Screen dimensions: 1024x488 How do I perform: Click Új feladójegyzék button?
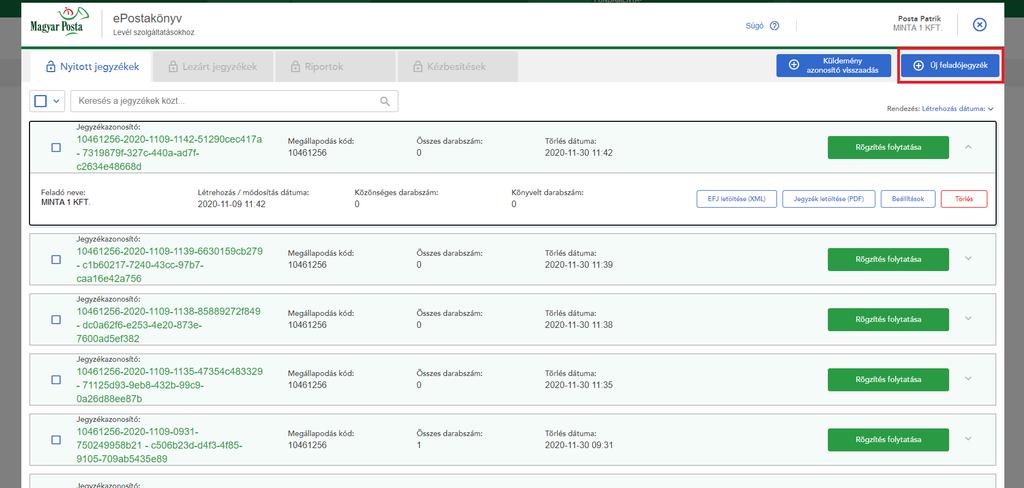point(950,65)
